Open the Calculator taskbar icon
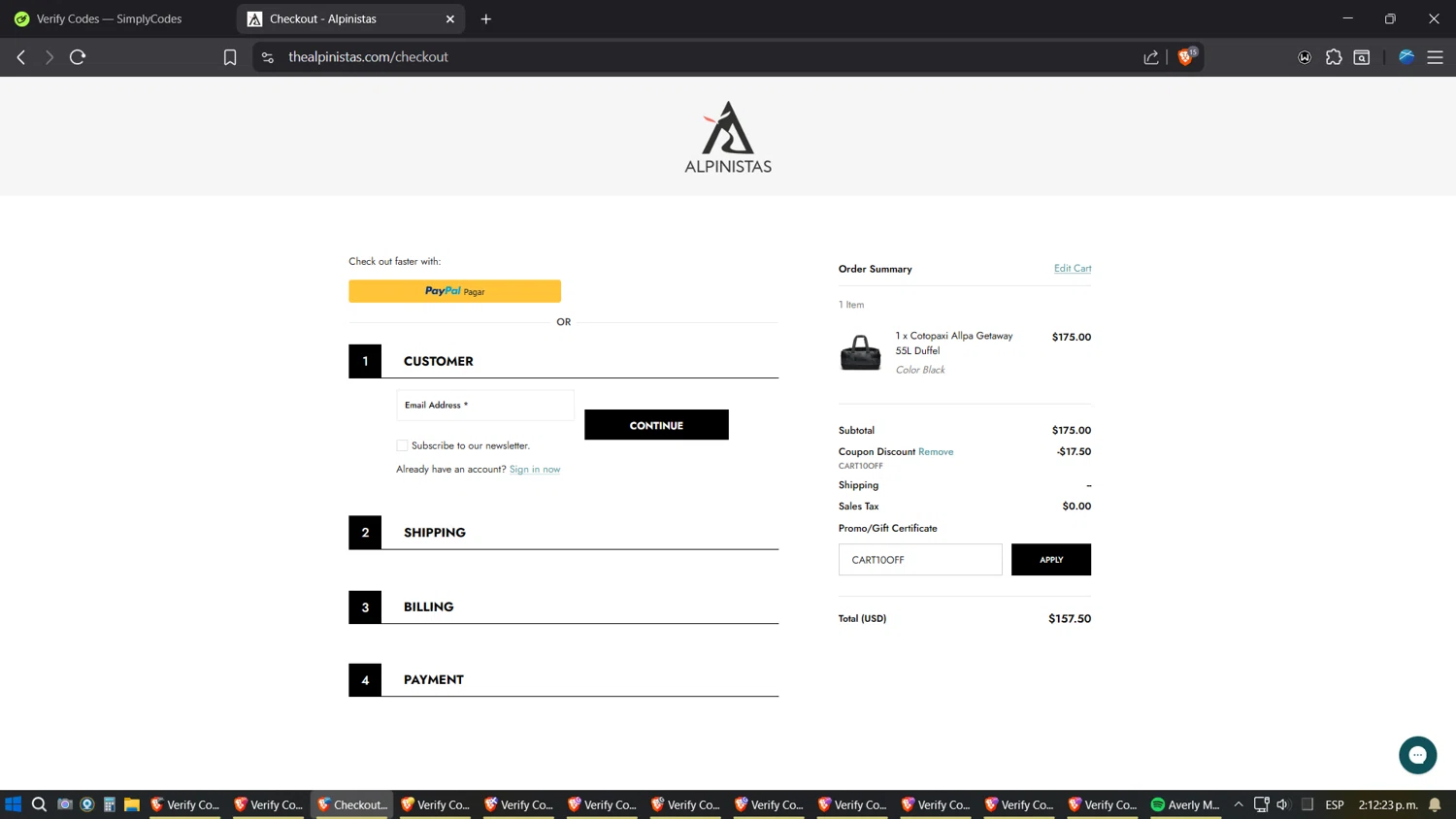 pos(110,804)
